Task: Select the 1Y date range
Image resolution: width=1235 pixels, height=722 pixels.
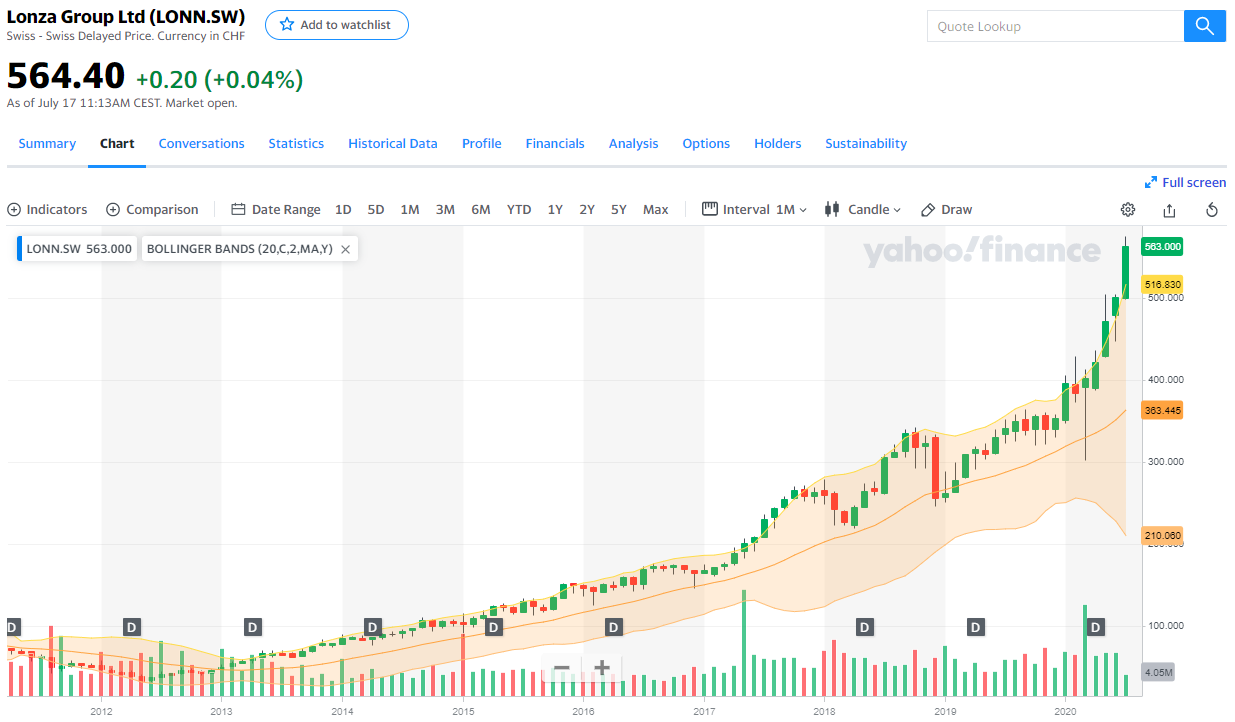Action: tap(555, 209)
